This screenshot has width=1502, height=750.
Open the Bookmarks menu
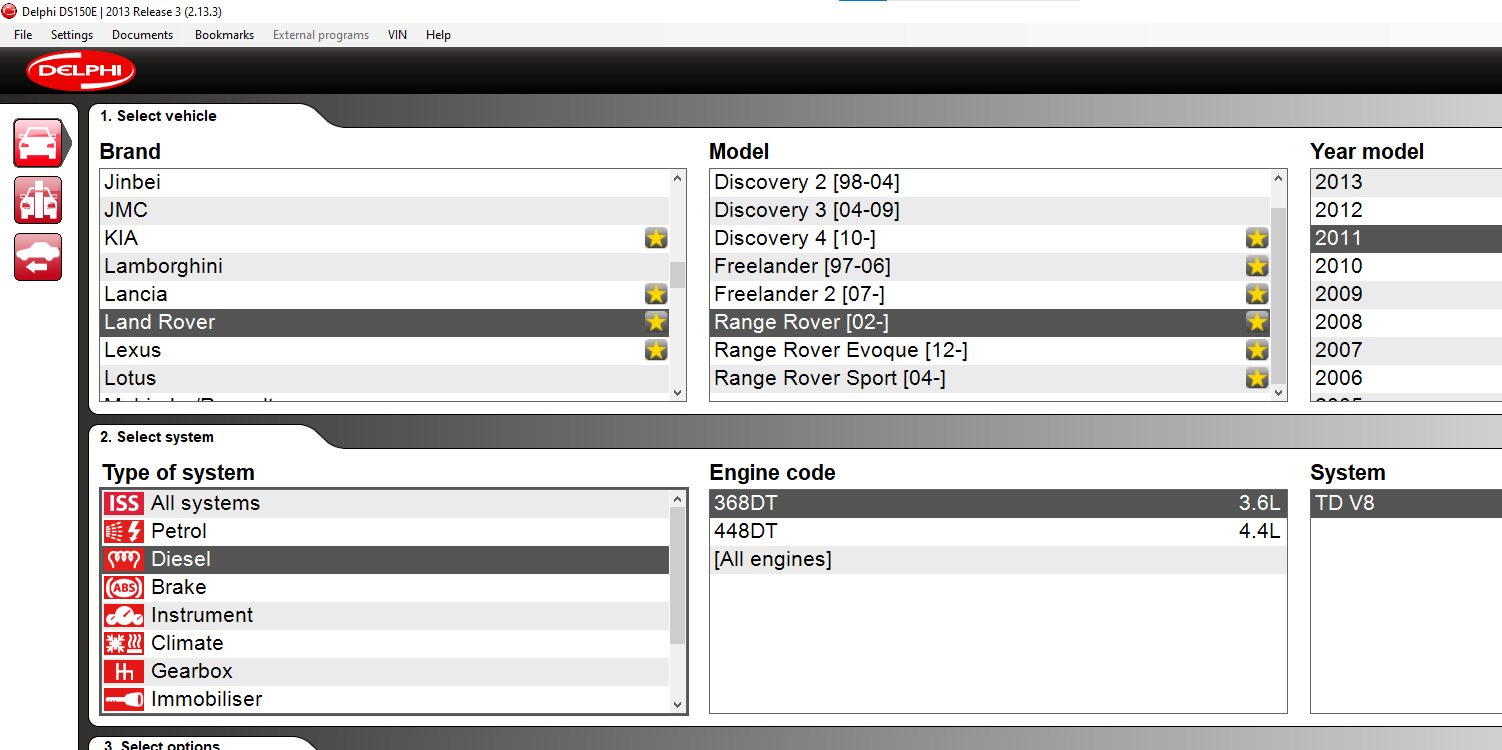point(224,35)
